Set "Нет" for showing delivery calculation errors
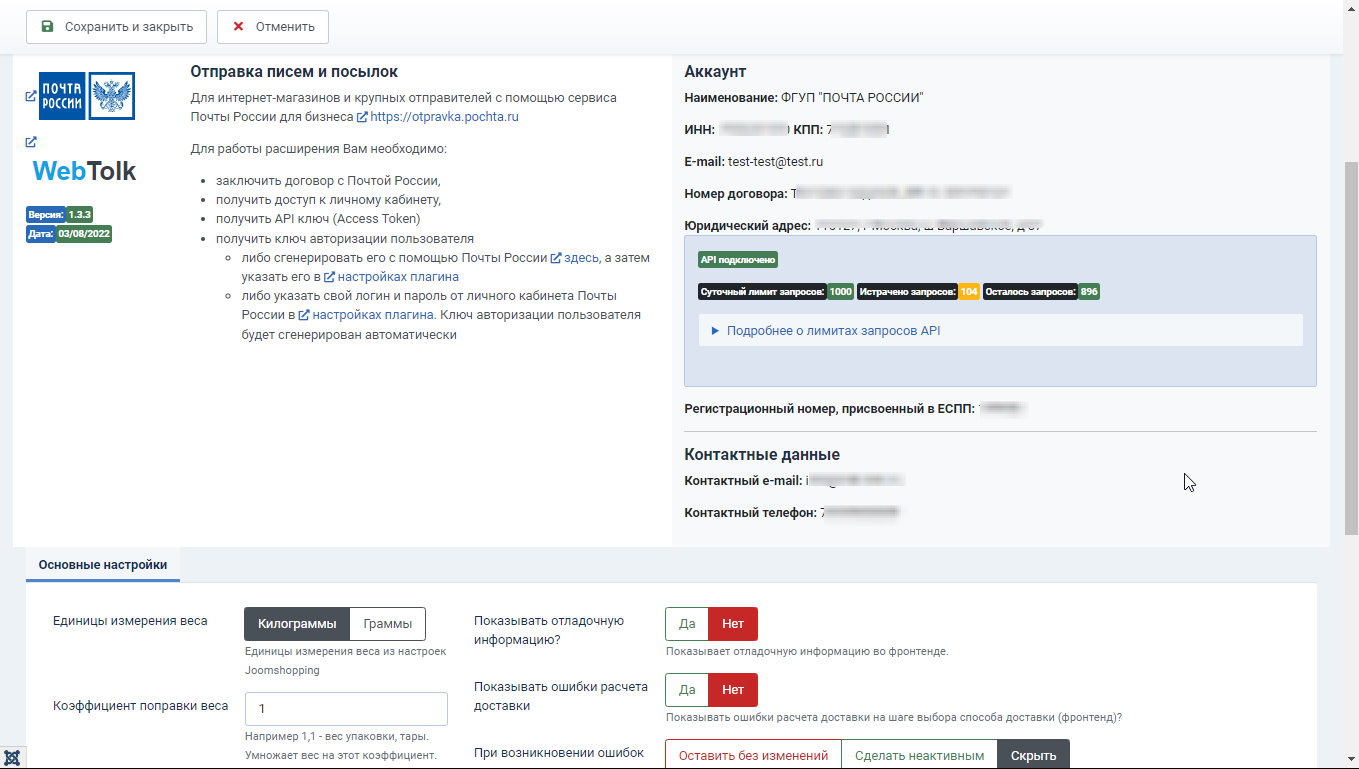The height and width of the screenshot is (769, 1359). (x=732, y=690)
